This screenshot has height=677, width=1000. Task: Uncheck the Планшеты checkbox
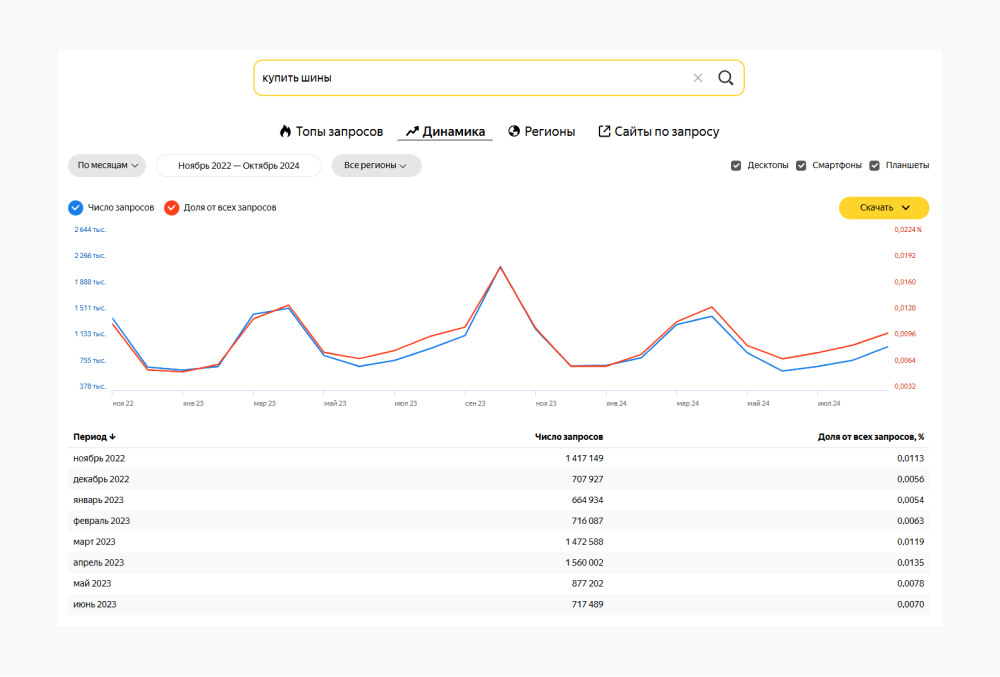click(874, 165)
